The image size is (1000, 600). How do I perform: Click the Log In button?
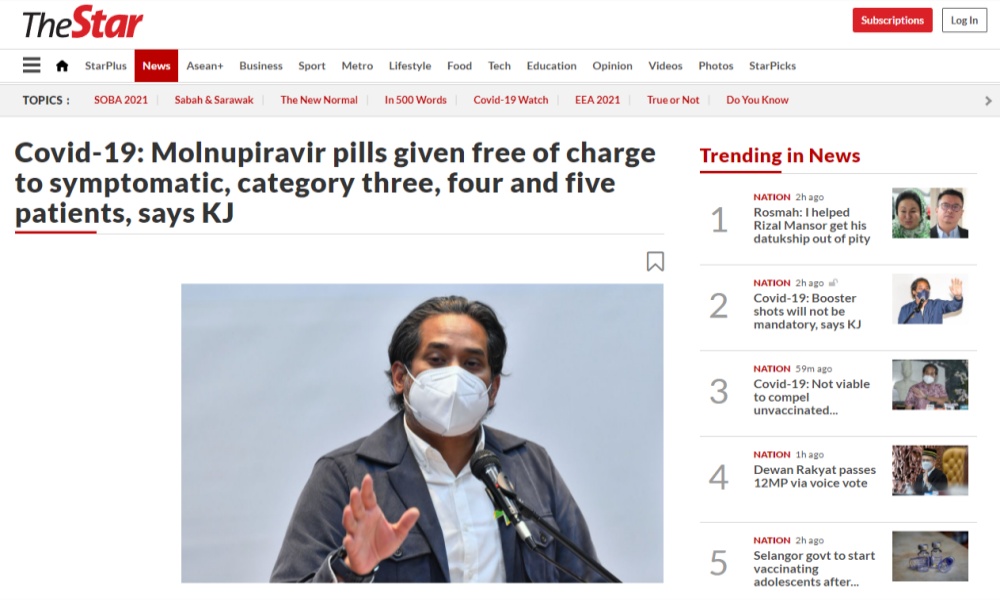pyautogui.click(x=964, y=20)
